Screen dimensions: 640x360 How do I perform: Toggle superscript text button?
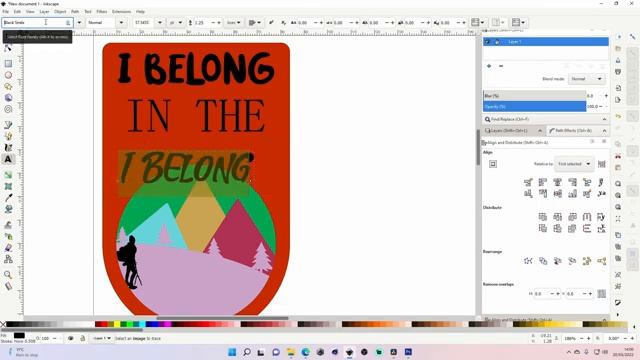pos(271,22)
